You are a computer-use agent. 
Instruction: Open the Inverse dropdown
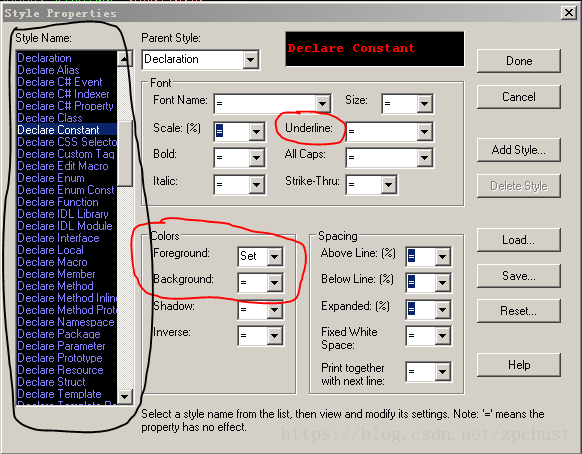point(274,336)
